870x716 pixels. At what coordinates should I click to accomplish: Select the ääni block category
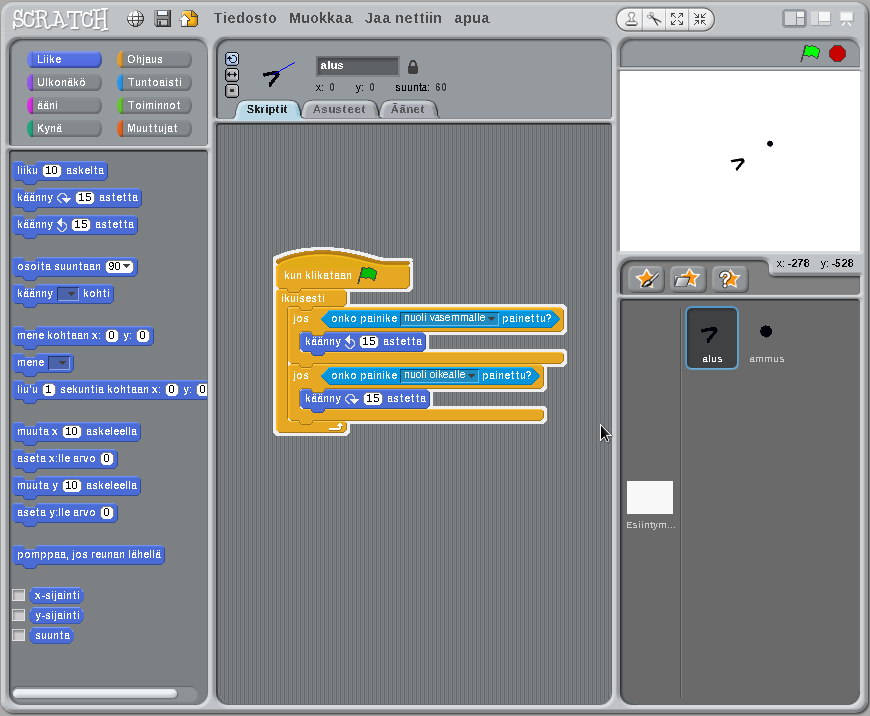(x=64, y=105)
